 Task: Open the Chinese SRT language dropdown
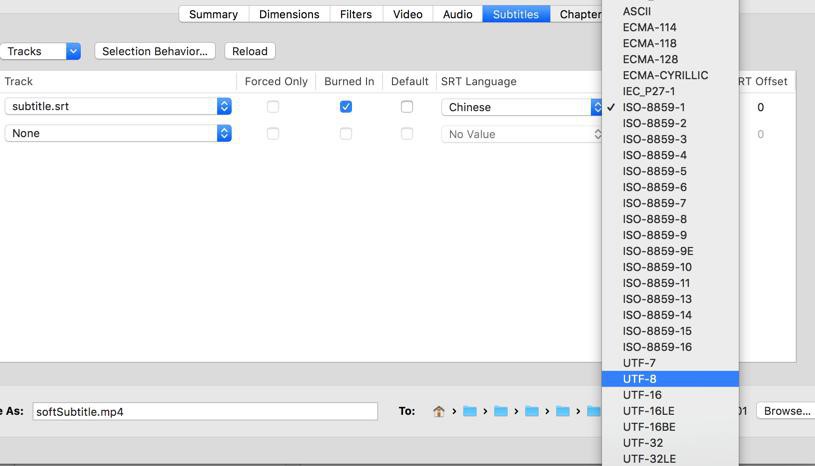pos(522,107)
